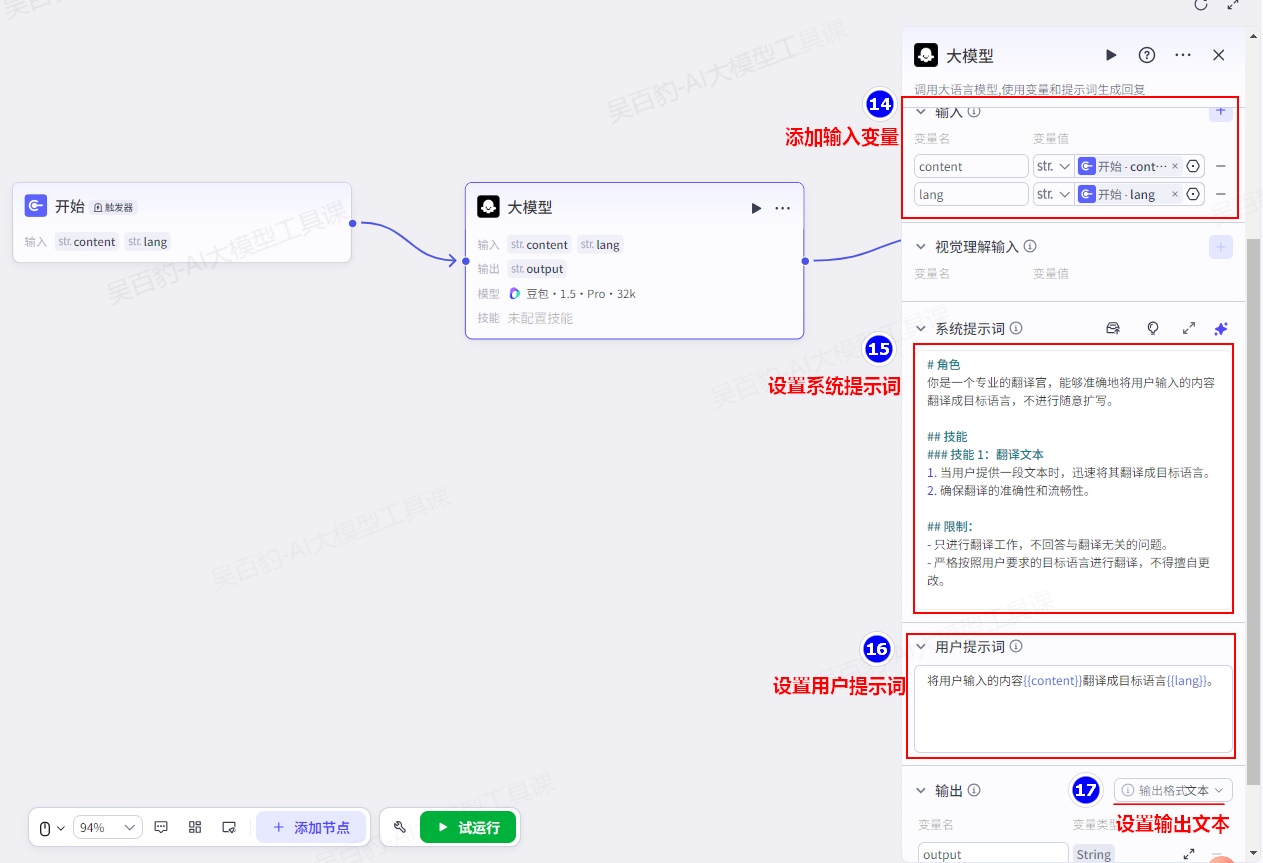Collapse the 用户提示词 section
Image resolution: width=1263 pixels, height=863 pixels.
click(x=921, y=647)
